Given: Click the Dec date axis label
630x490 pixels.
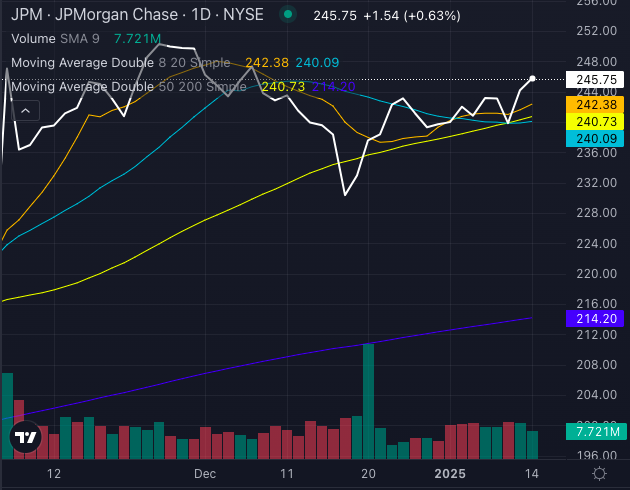Looking at the screenshot, I should [205, 474].
